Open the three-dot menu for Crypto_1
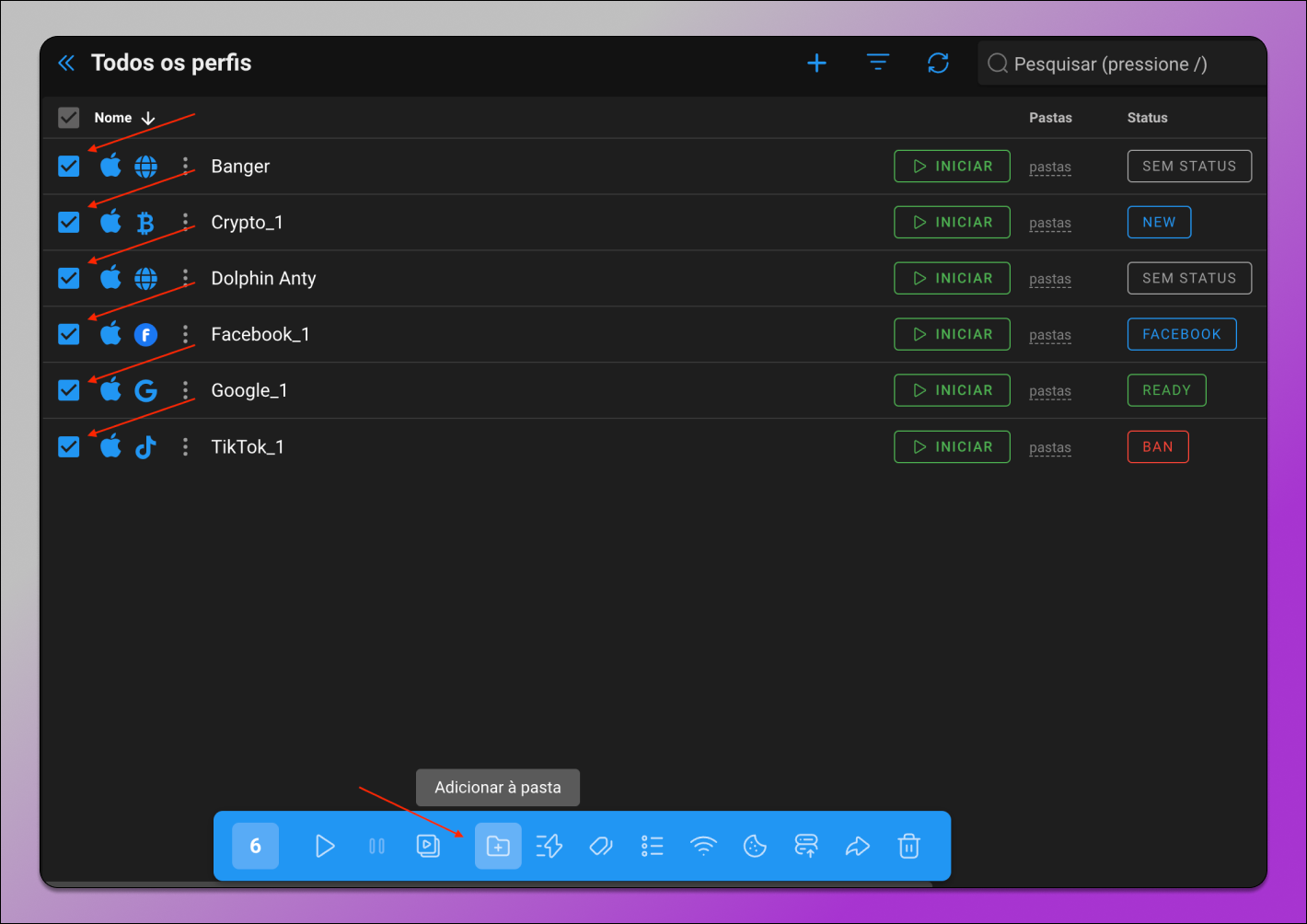This screenshot has width=1307, height=924. click(185, 222)
